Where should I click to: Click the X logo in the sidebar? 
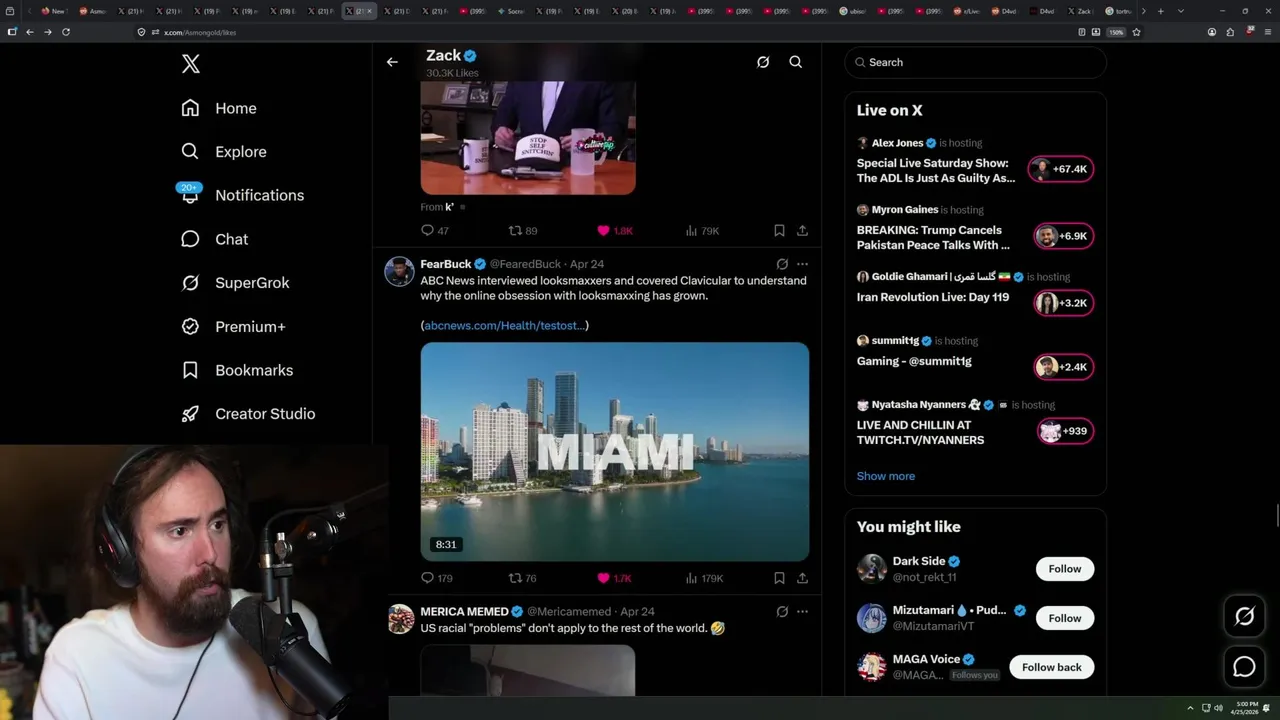(x=191, y=64)
